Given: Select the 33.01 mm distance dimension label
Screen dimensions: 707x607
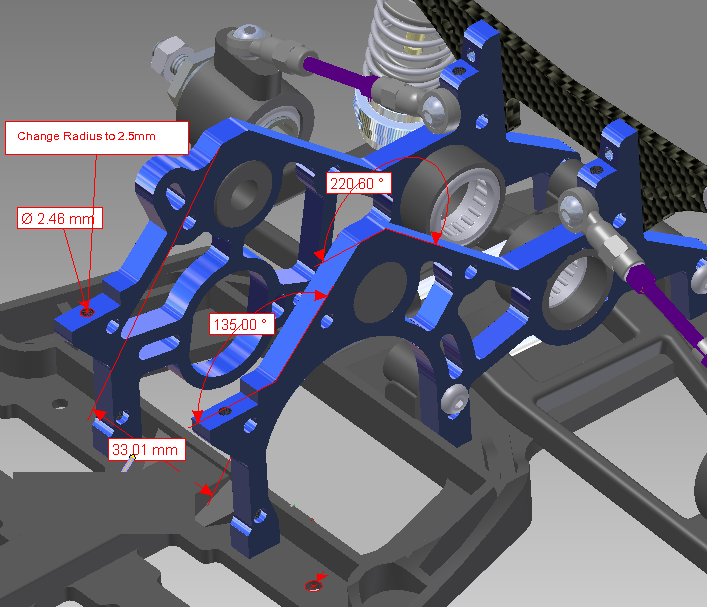Looking at the screenshot, I should coord(147,450).
